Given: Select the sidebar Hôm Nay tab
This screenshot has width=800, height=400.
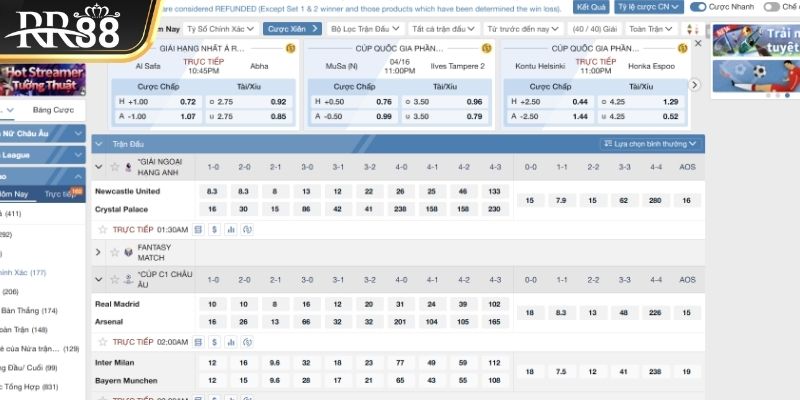Looking at the screenshot, I should point(14,194).
